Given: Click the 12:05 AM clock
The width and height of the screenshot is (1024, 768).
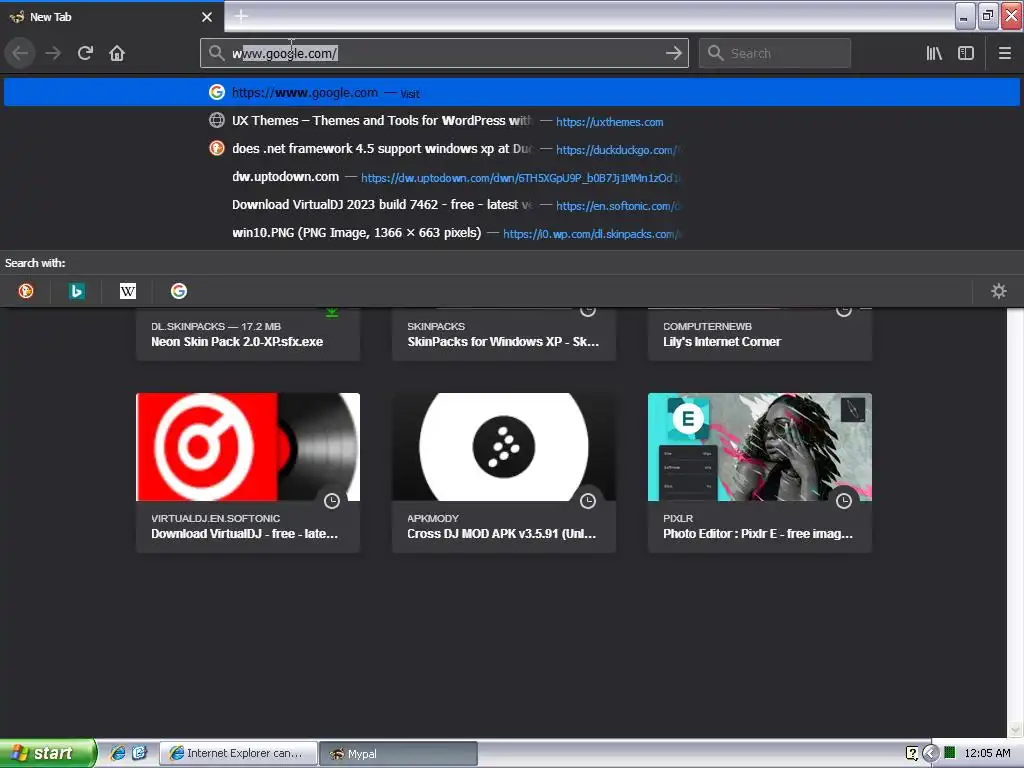Looking at the screenshot, I should pos(987,753).
